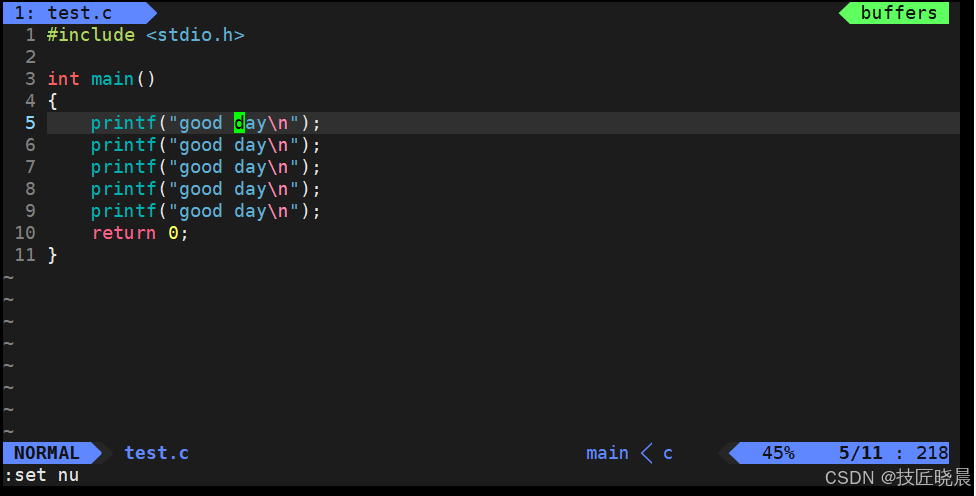The height and width of the screenshot is (496, 976).
Task: Click the word 'day' on line 8
Action: pyautogui.click(x=250, y=189)
